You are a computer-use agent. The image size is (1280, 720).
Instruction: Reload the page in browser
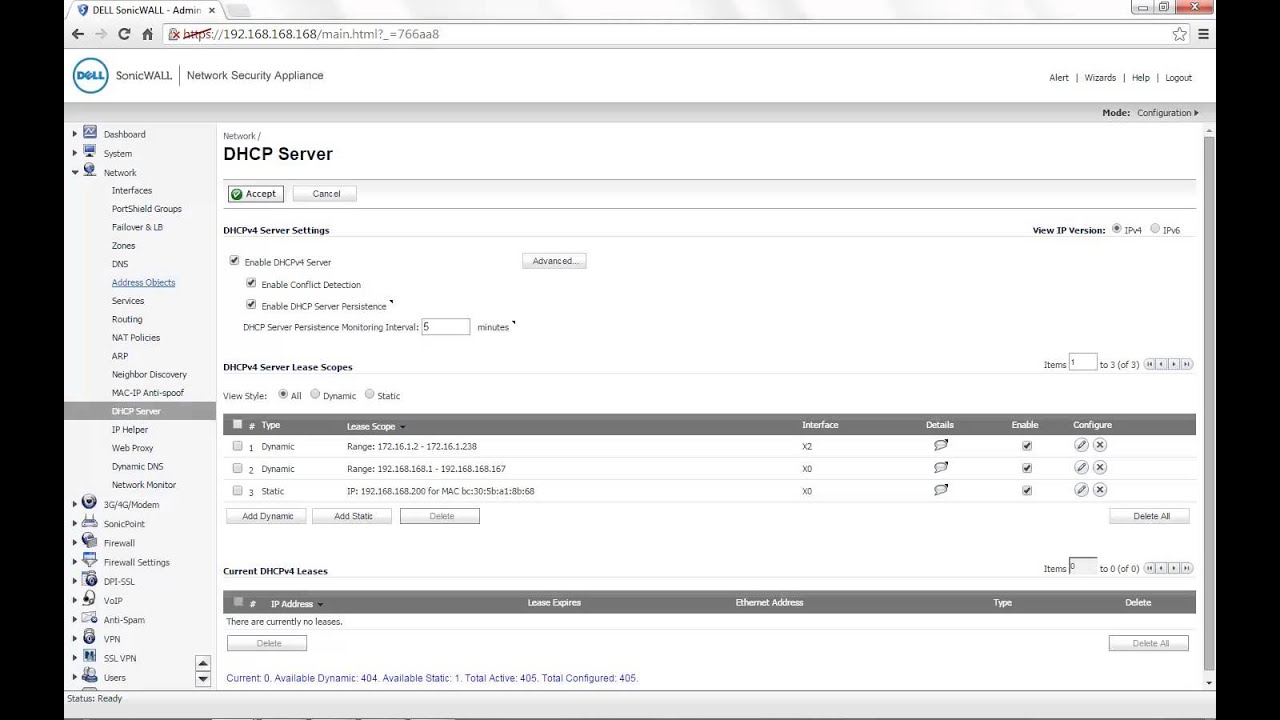pyautogui.click(x=124, y=34)
